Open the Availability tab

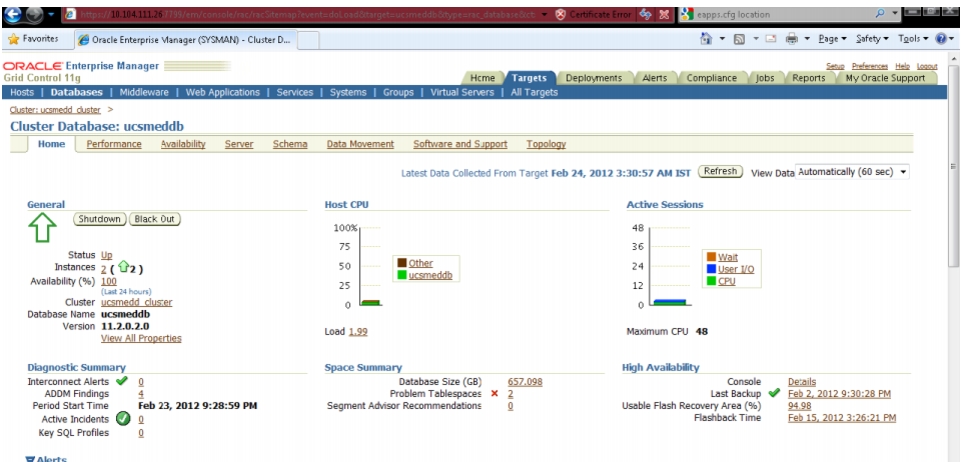pos(183,144)
